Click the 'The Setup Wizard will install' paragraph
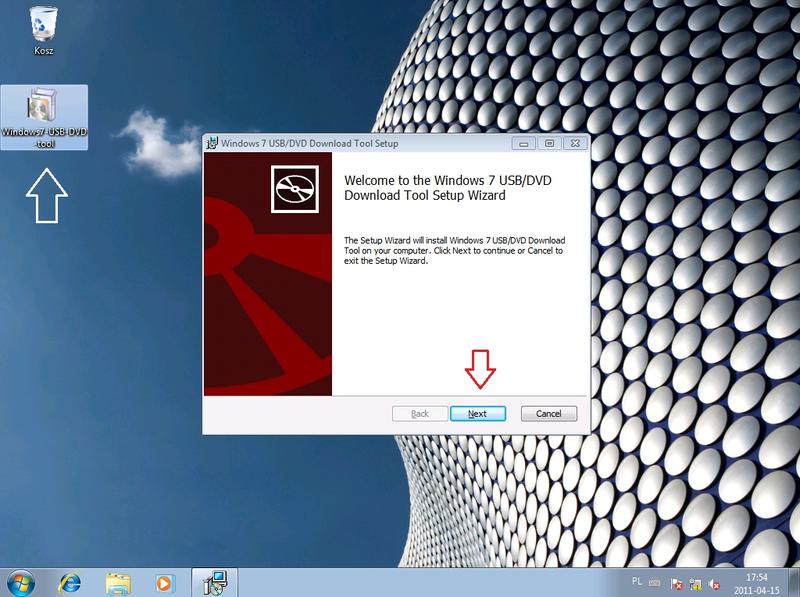The height and width of the screenshot is (597, 800). coord(455,251)
